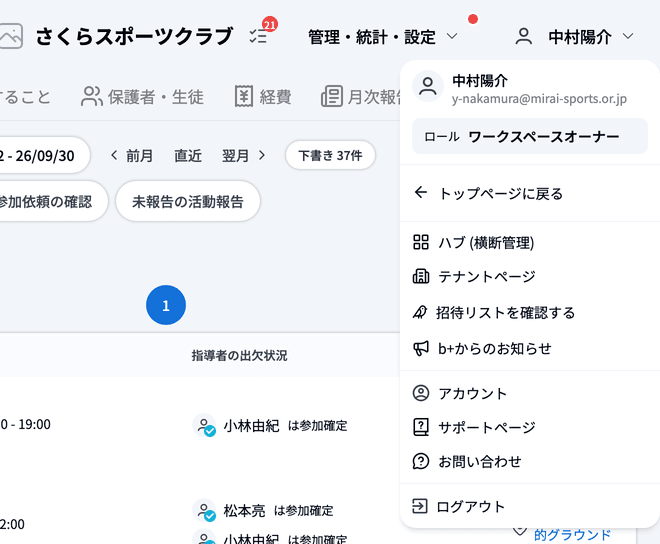Viewport: 660px width, 544px height.
Task: Jump to 直近 period
Action: tap(188, 156)
